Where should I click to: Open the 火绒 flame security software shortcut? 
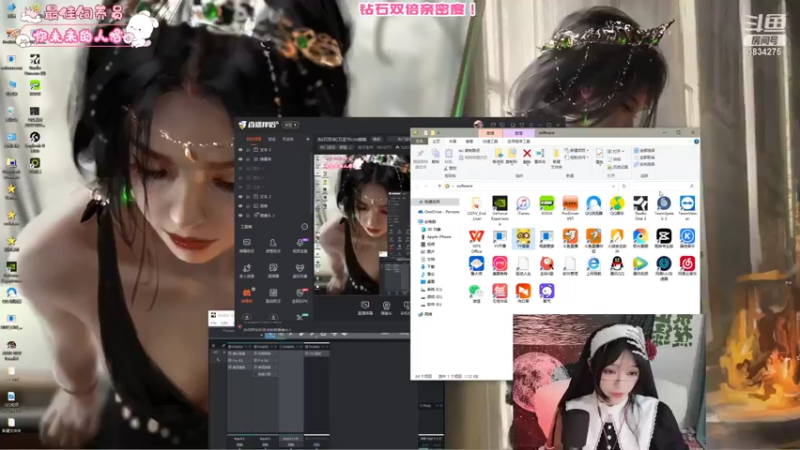point(617,240)
